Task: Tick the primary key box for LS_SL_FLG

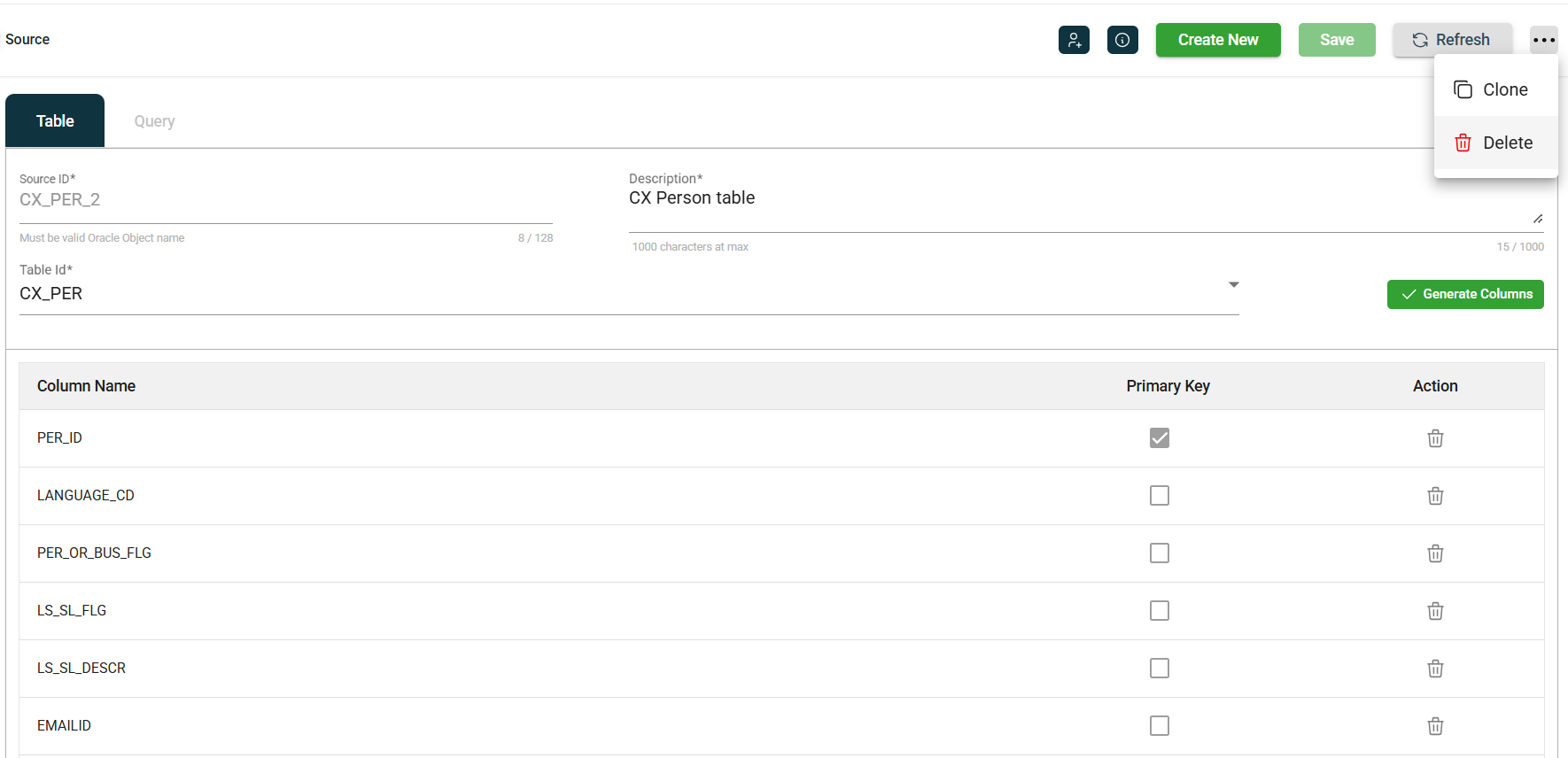Action: click(x=1159, y=611)
